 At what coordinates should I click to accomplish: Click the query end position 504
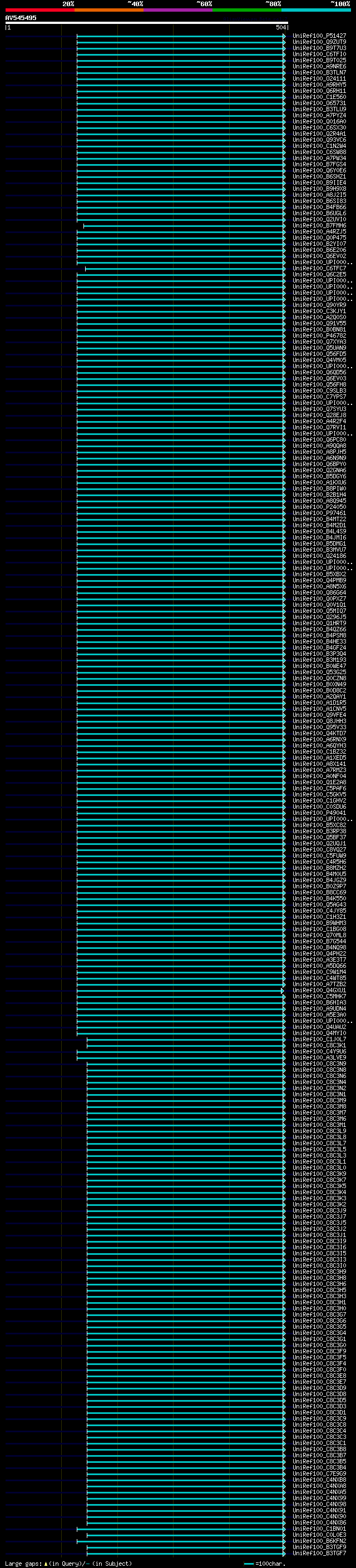280,27
